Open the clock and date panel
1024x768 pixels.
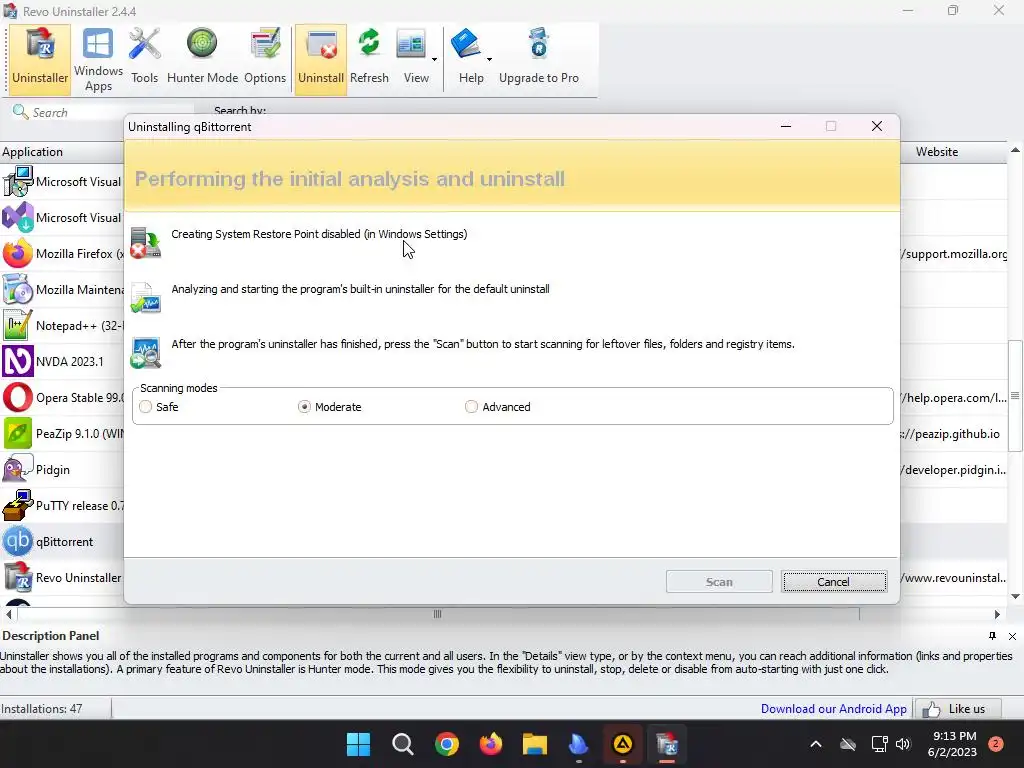953,744
